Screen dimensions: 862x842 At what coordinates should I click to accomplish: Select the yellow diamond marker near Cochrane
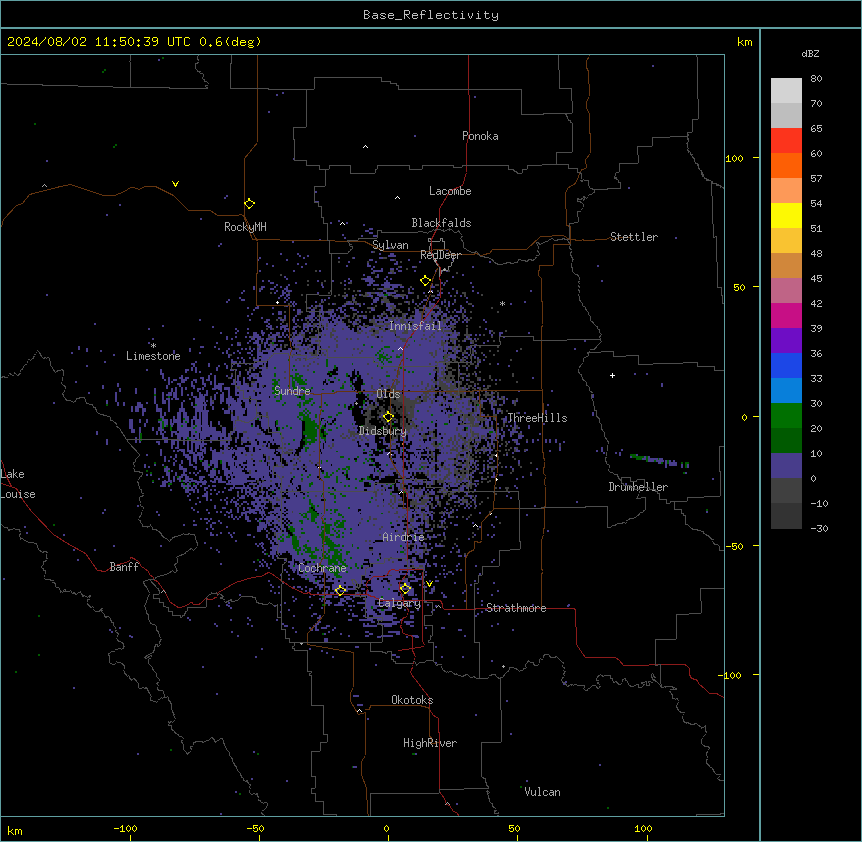click(x=340, y=590)
